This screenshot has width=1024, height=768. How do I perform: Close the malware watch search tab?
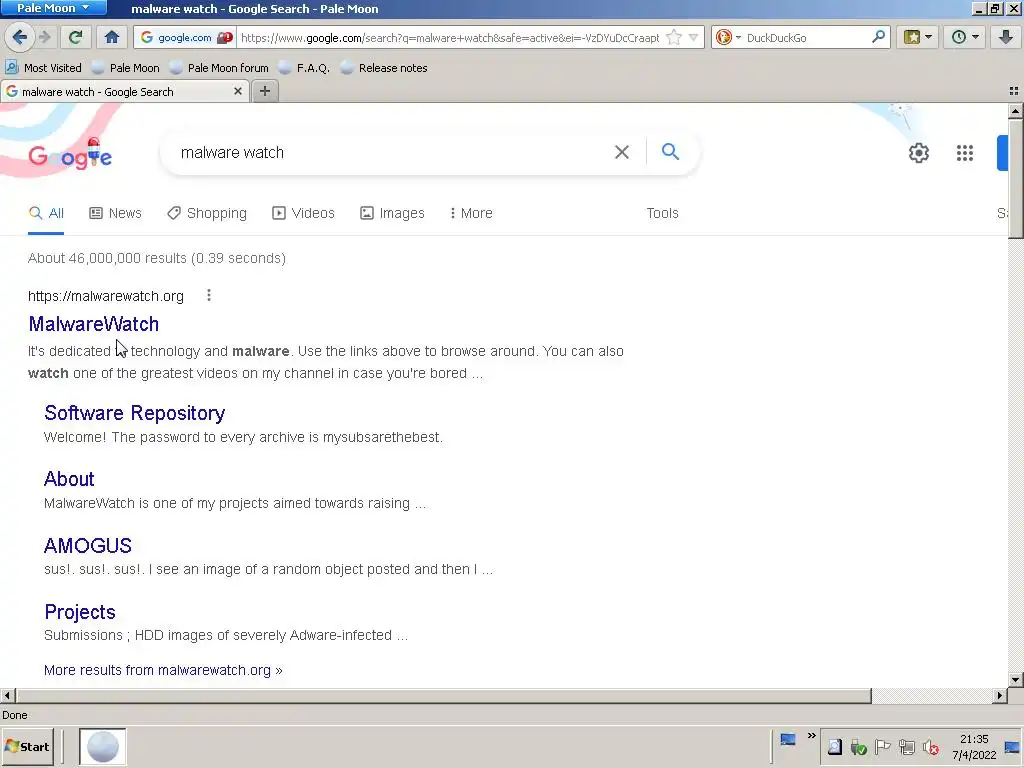click(x=238, y=91)
